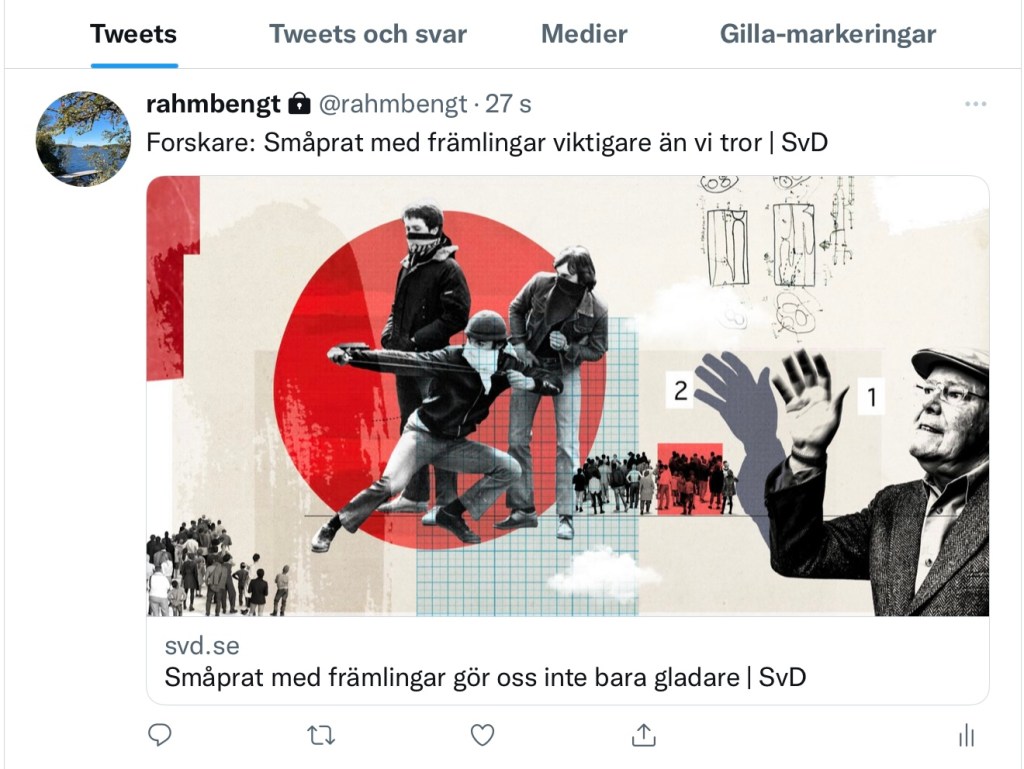
Task: Open article title Småprat med främlingar gör oss
Action: click(x=485, y=678)
